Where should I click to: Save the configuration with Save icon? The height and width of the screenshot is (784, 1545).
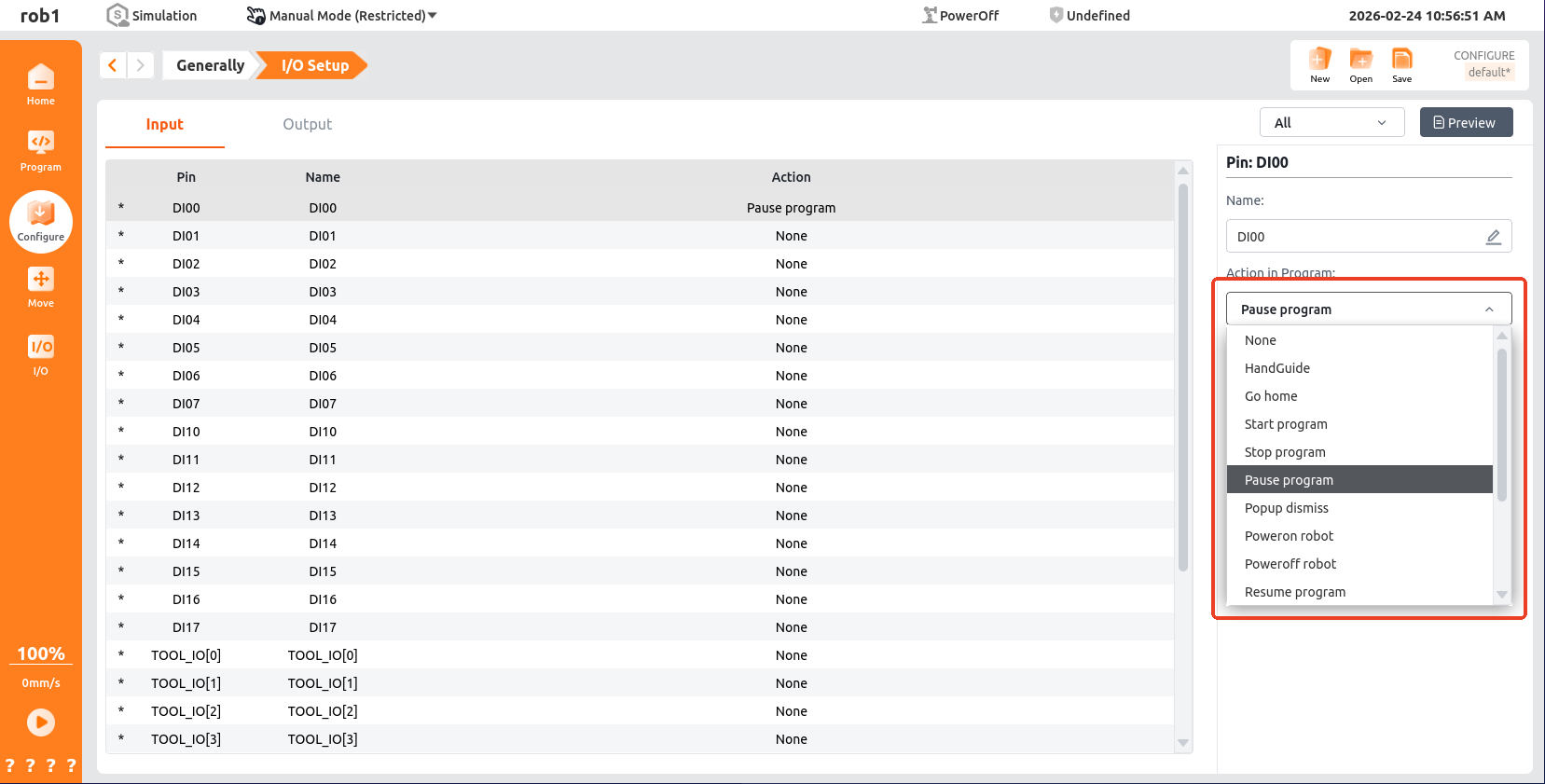[x=1401, y=63]
